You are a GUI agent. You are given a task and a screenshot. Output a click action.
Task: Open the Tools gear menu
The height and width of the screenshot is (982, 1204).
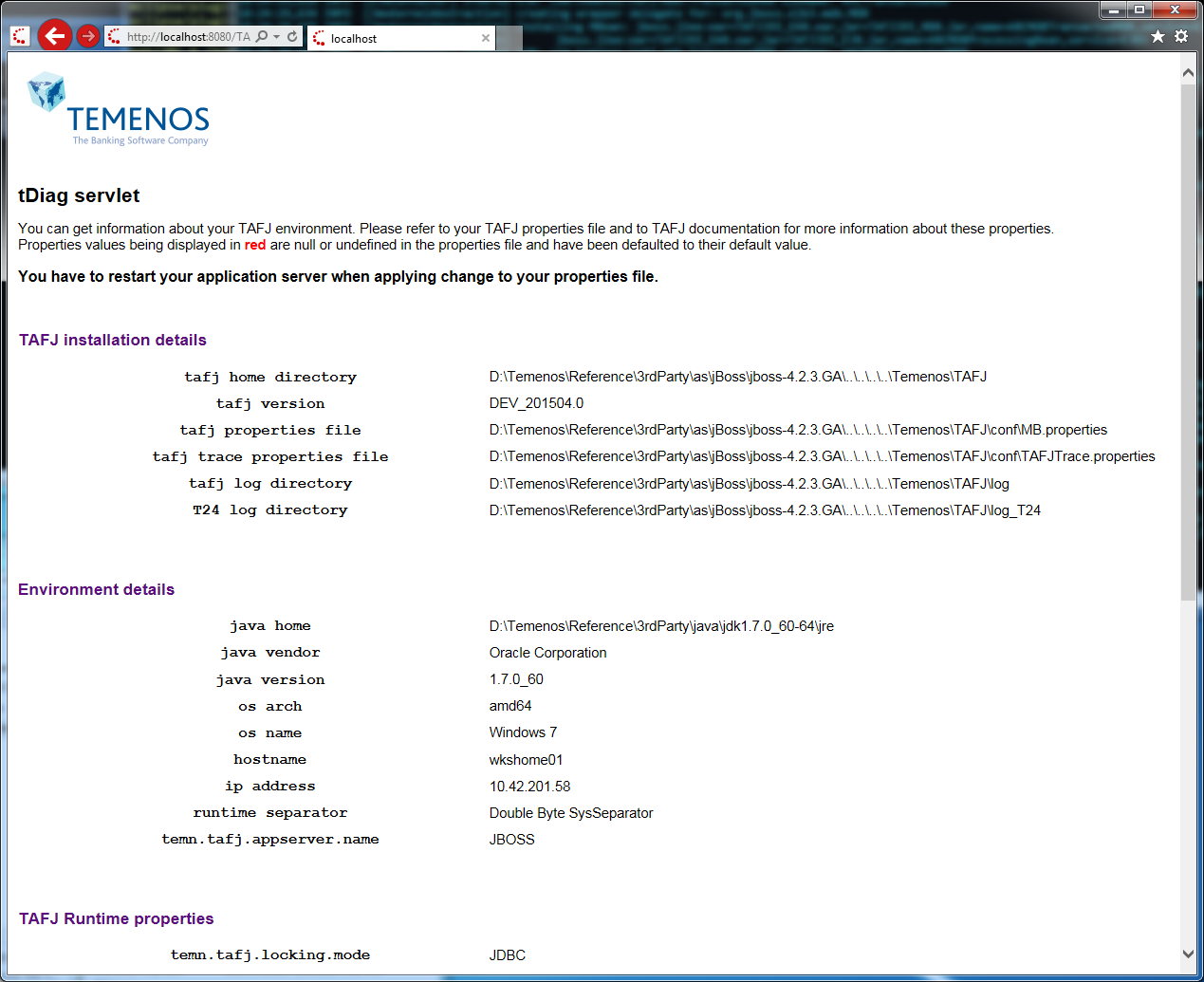[x=1181, y=36]
